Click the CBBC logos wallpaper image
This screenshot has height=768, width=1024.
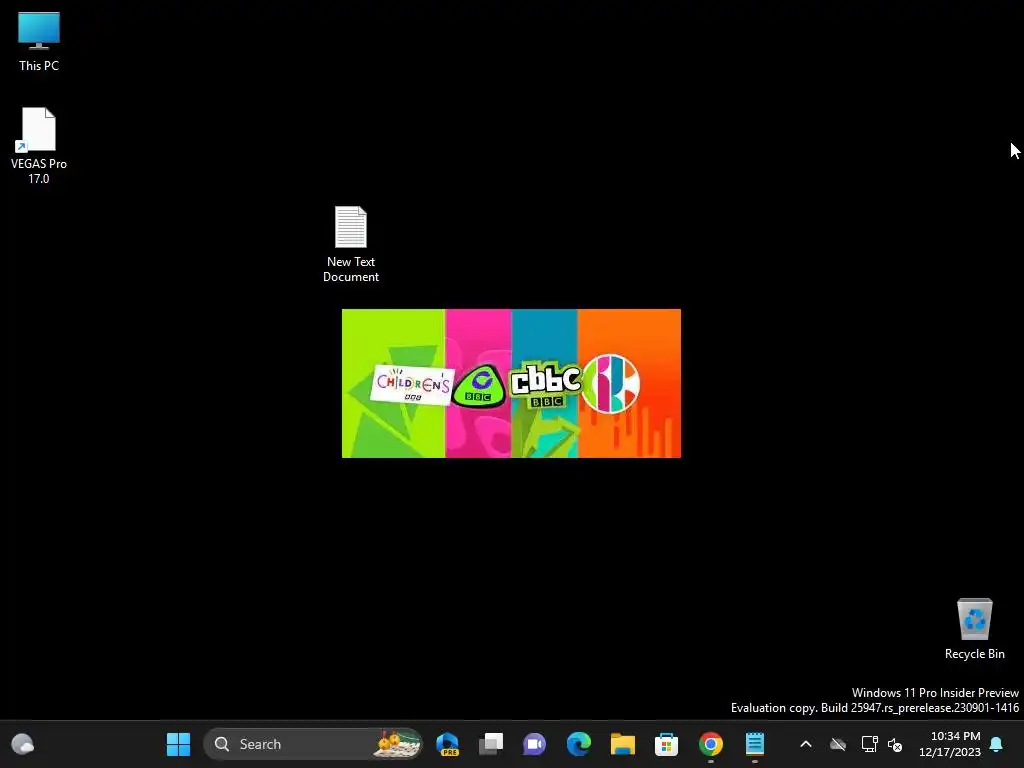coord(511,383)
